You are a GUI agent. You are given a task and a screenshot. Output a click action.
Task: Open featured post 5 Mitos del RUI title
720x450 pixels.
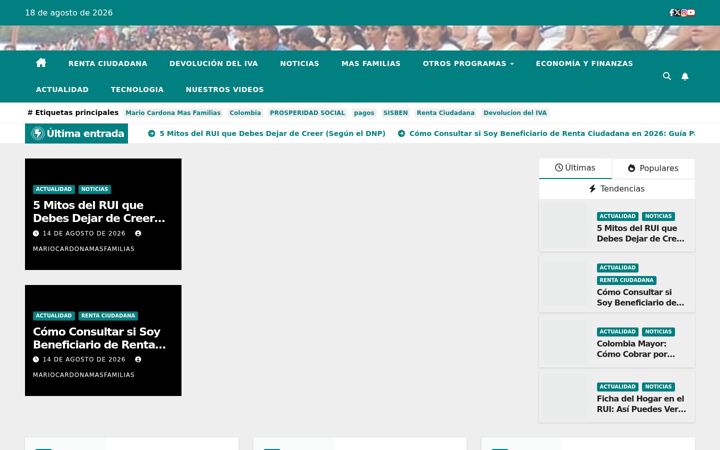point(99,212)
